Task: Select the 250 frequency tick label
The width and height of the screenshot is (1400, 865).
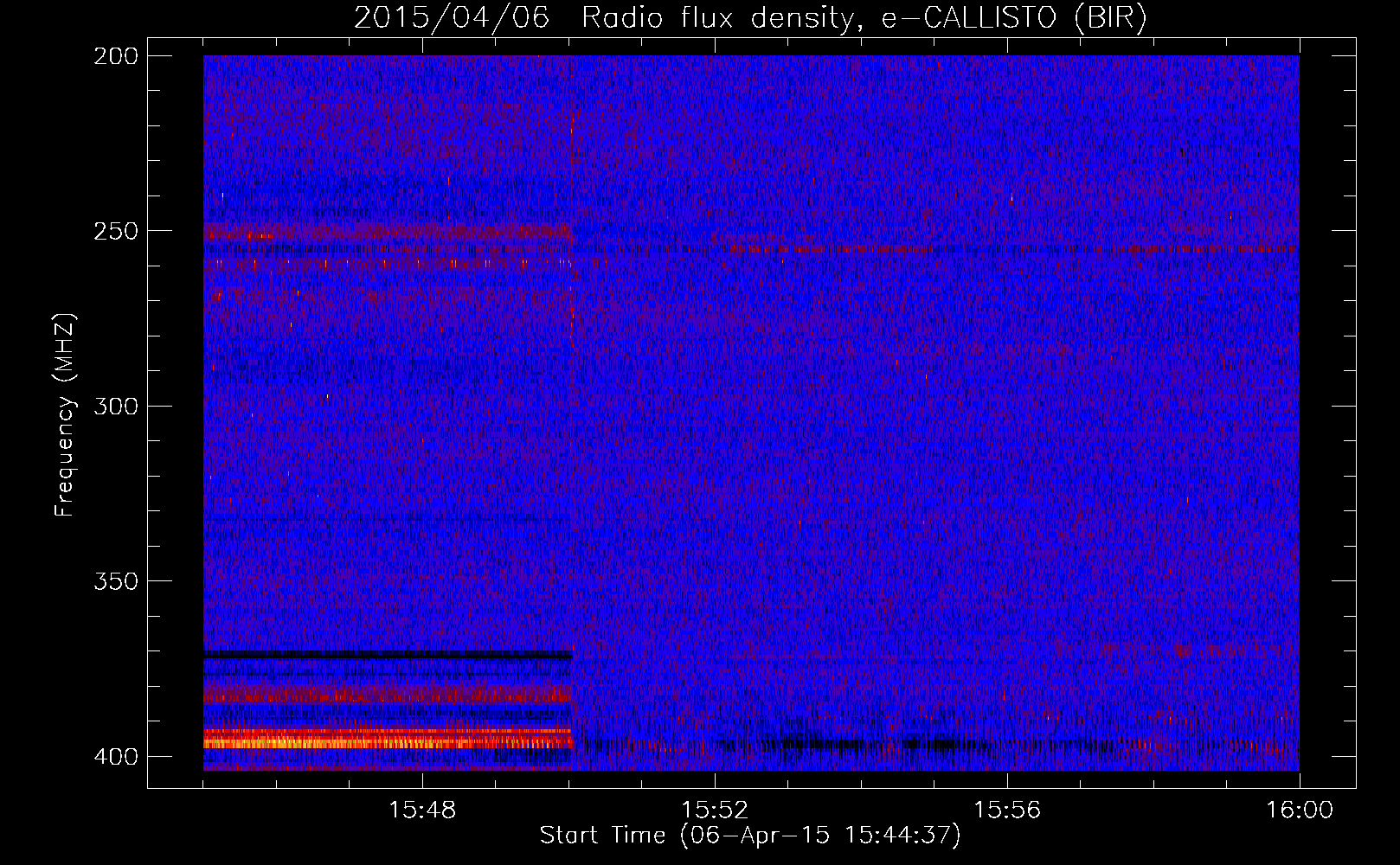Action: coord(116,231)
